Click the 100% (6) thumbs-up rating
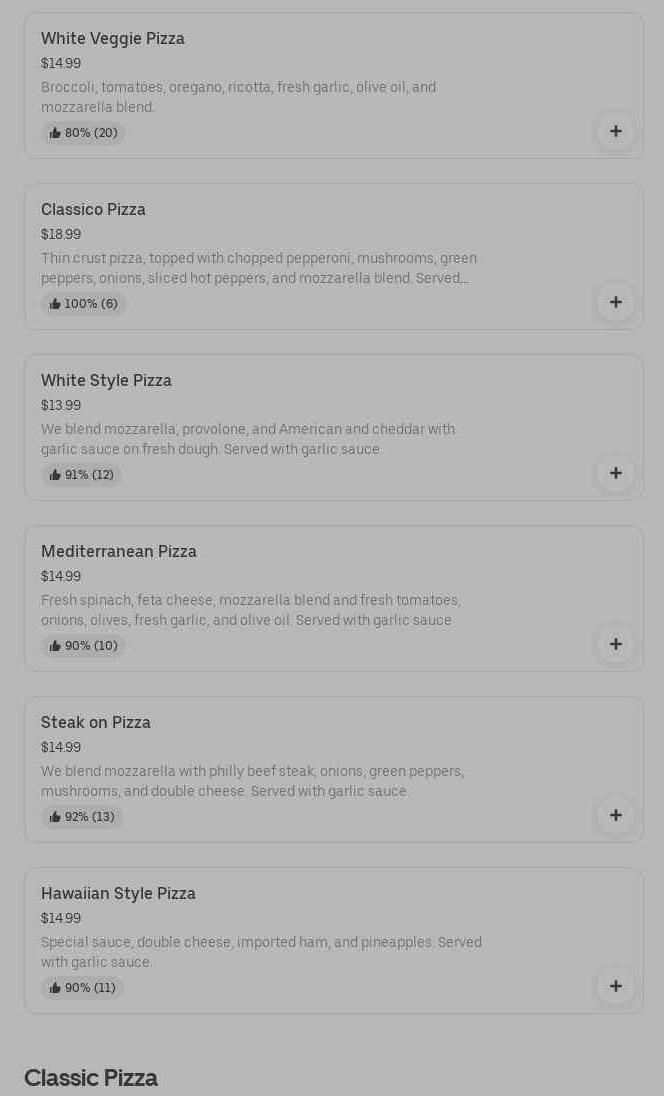664x1096 pixels. tap(83, 304)
